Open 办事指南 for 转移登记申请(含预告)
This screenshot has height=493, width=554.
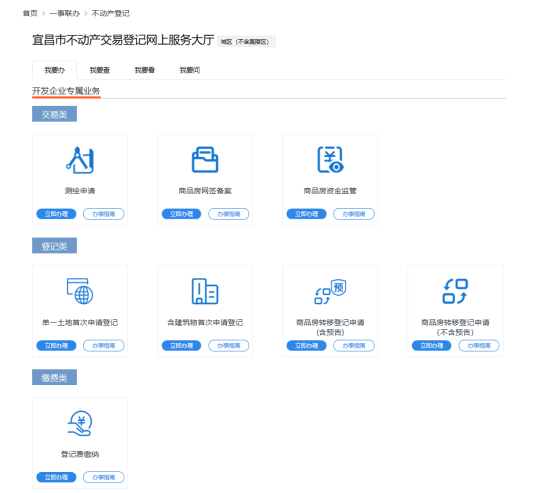[x=354, y=345]
